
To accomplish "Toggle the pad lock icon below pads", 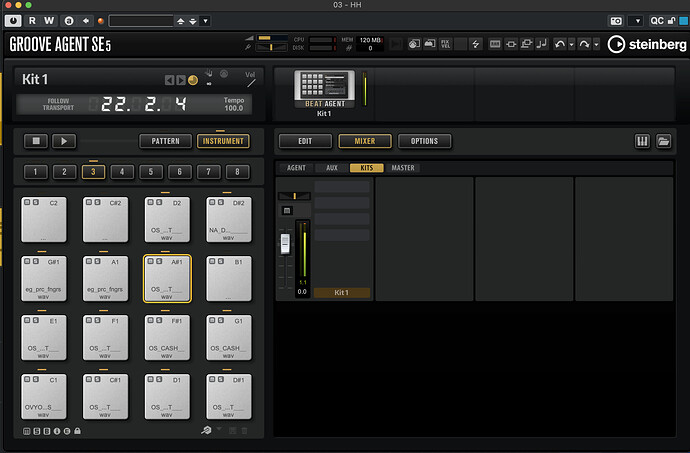I will pos(77,431).
